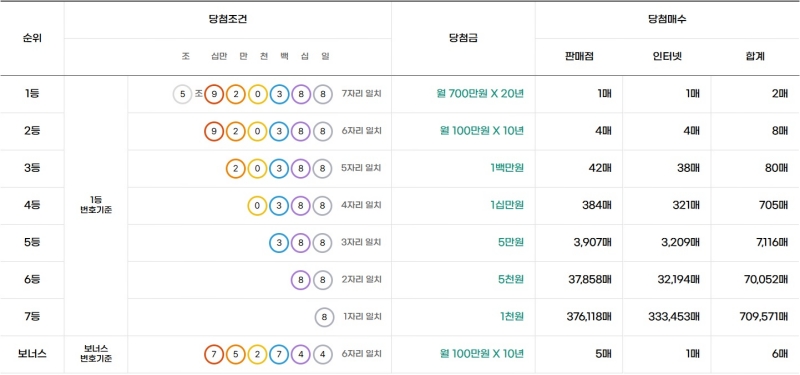Click the 7자리 일치 label
This screenshot has width=800, height=375.
click(x=362, y=94)
